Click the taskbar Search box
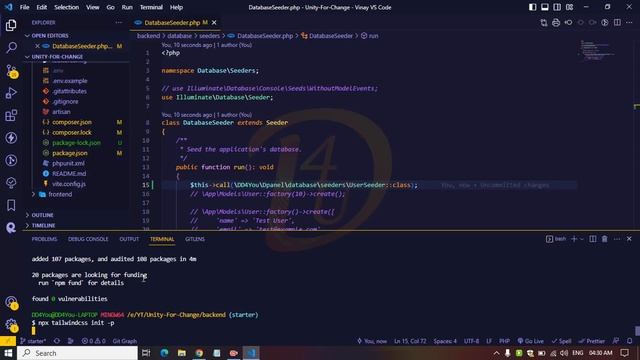Image resolution: width=640 pixels, height=360 pixels. [78, 353]
